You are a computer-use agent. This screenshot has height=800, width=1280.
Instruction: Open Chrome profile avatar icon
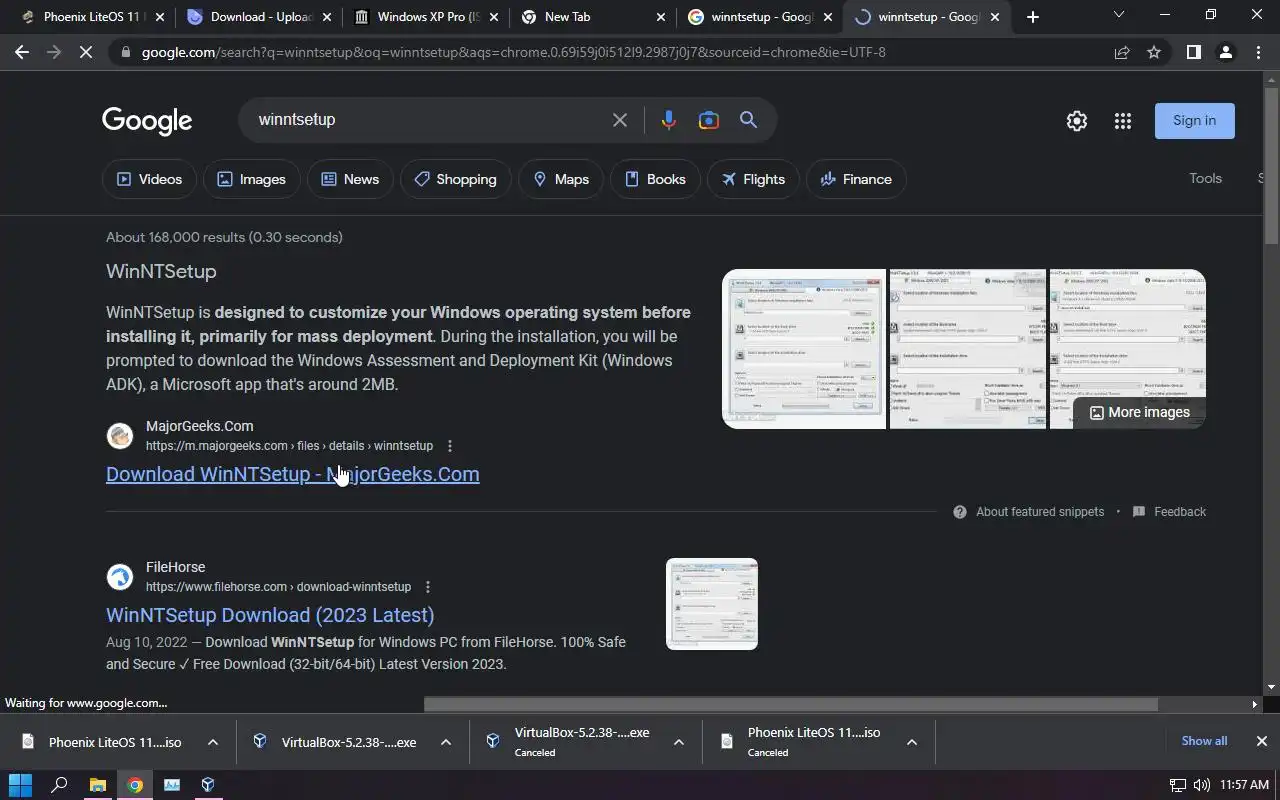click(x=1226, y=52)
